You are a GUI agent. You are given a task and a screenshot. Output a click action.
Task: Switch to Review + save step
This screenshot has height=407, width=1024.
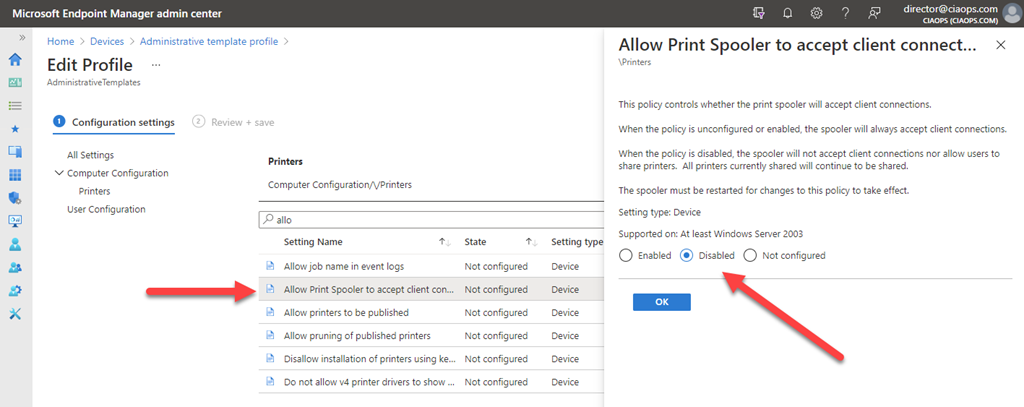(x=234, y=122)
